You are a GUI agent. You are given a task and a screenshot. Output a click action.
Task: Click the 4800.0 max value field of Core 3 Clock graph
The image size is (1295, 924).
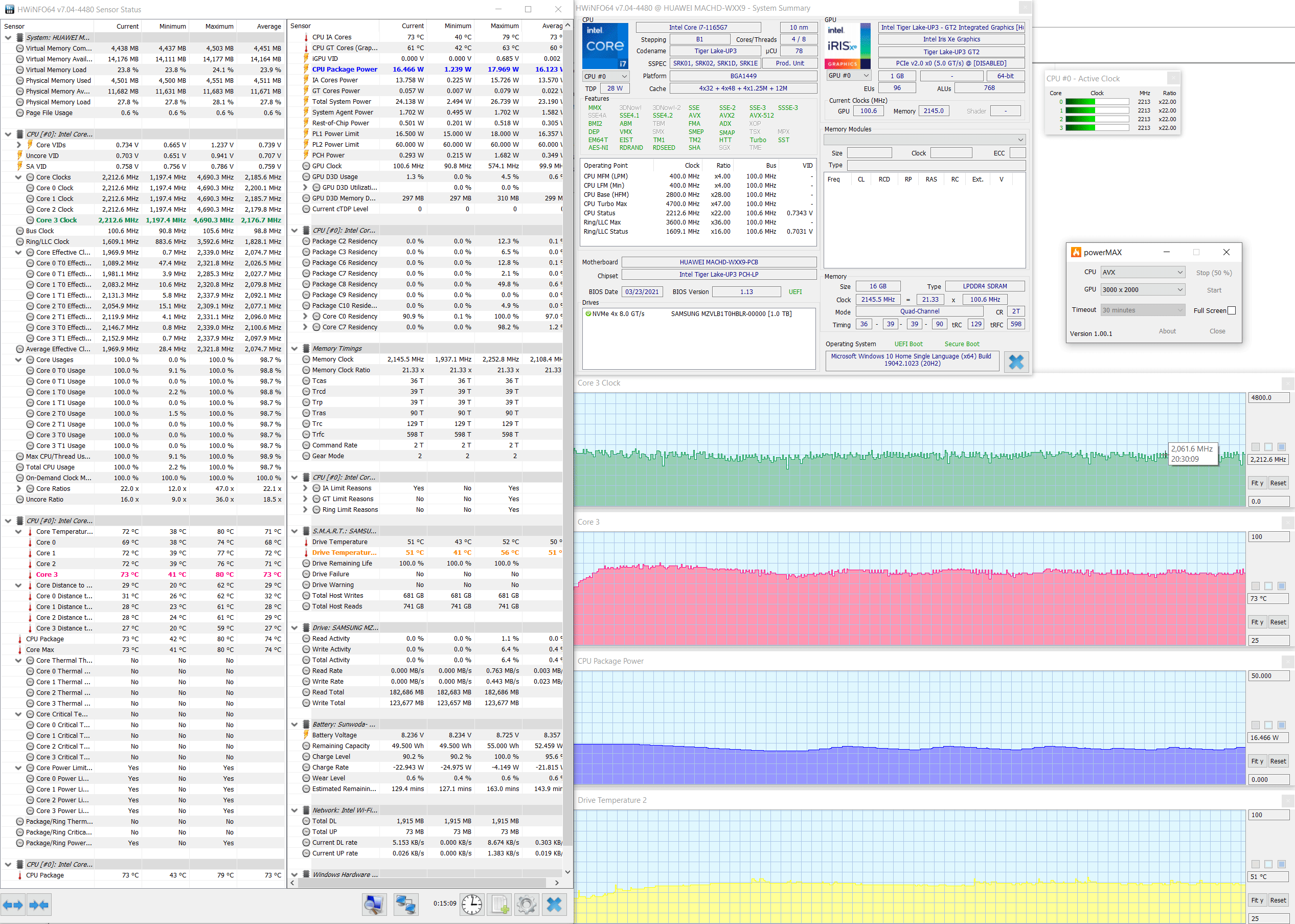pyautogui.click(x=1268, y=398)
